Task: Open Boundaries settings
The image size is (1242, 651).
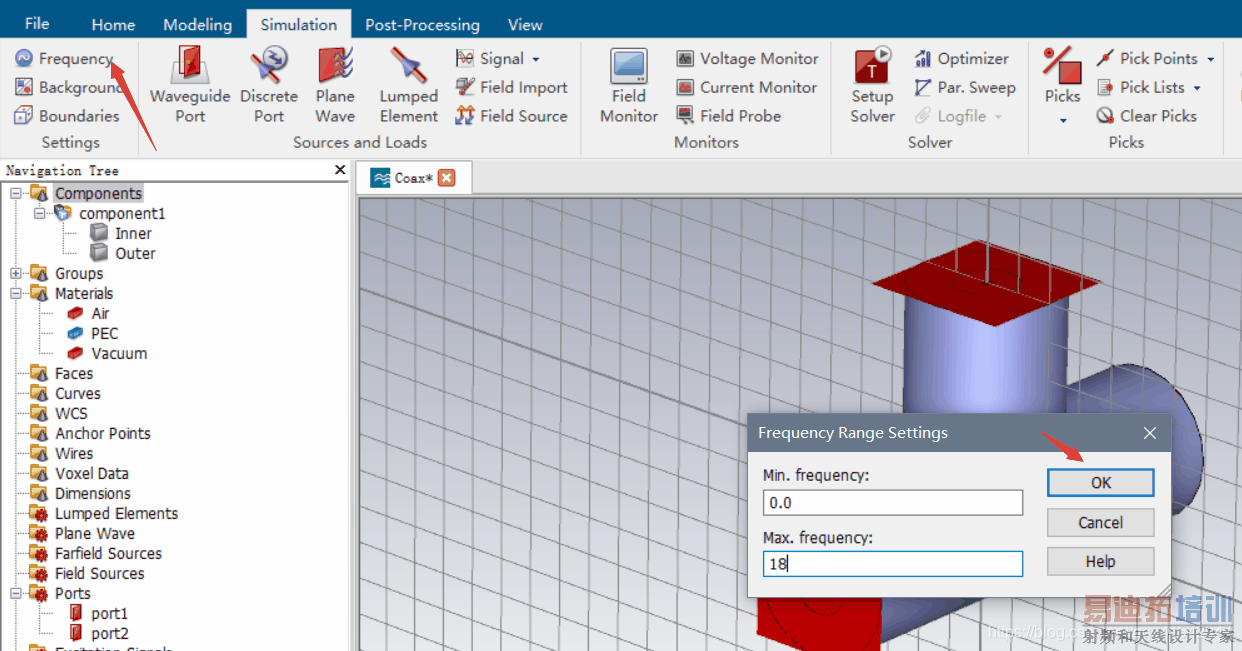Action: pyautogui.click(x=66, y=116)
